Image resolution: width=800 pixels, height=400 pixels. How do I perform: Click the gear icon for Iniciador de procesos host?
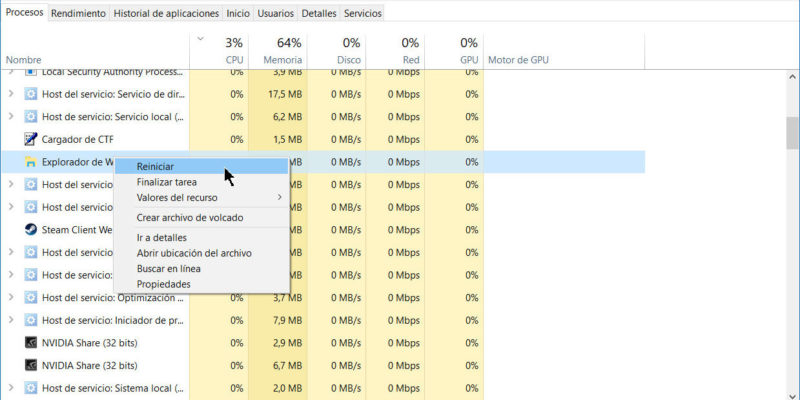point(31,320)
